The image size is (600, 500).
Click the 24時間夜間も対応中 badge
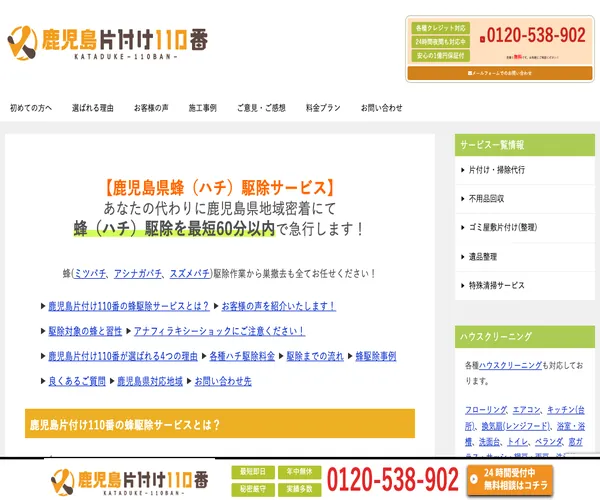(x=441, y=42)
